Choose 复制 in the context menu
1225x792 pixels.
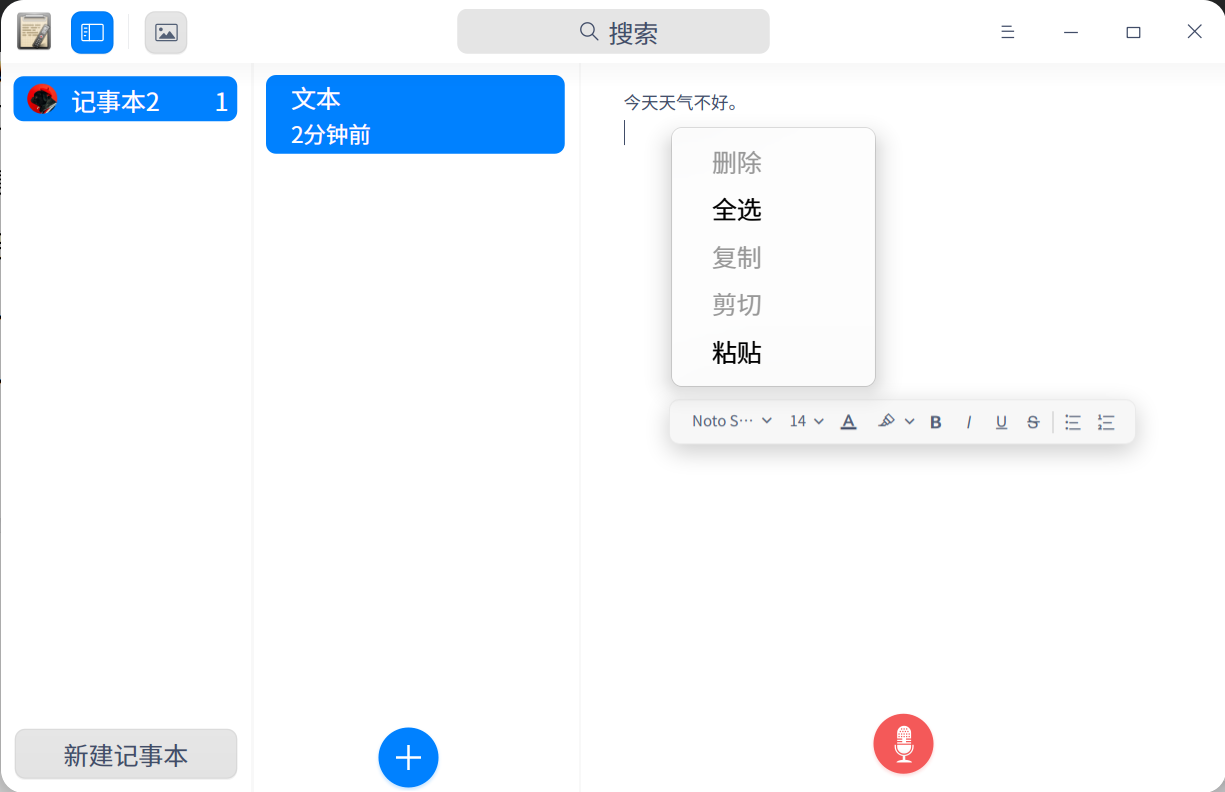(773, 258)
